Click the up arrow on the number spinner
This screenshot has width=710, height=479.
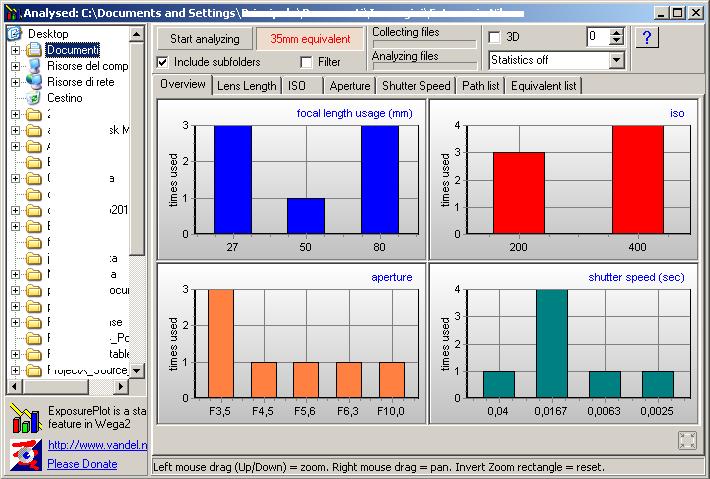[616, 32]
